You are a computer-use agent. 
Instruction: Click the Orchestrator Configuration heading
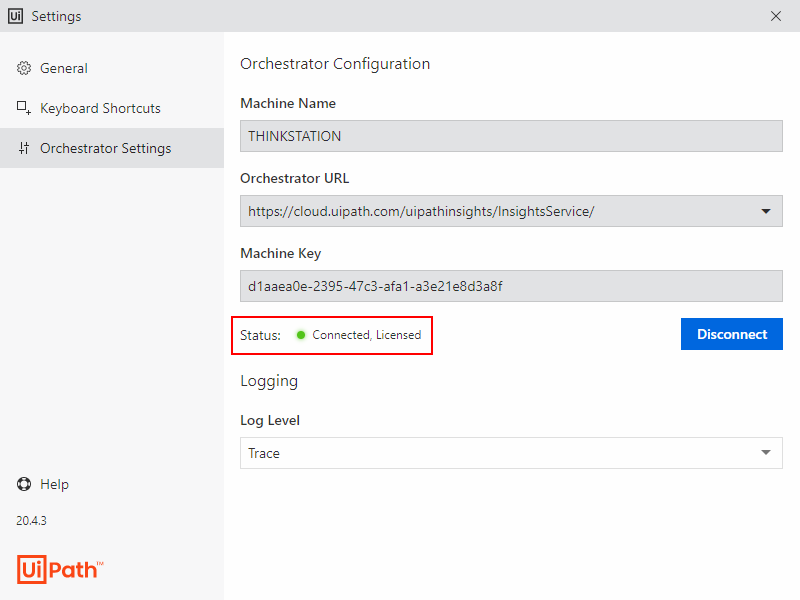coord(335,64)
